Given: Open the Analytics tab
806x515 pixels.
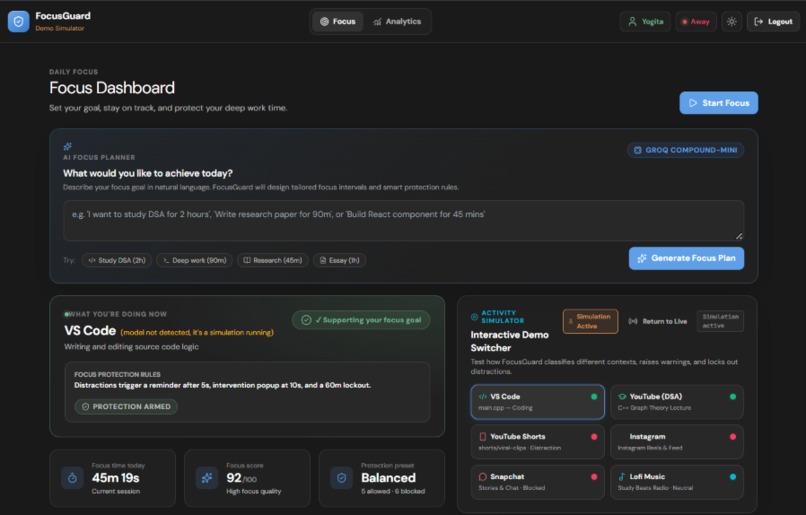Looking at the screenshot, I should [397, 22].
